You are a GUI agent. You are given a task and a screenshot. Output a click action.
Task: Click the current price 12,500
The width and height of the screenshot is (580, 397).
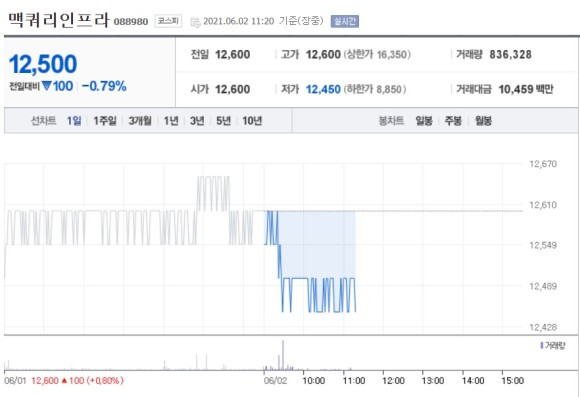(x=43, y=64)
